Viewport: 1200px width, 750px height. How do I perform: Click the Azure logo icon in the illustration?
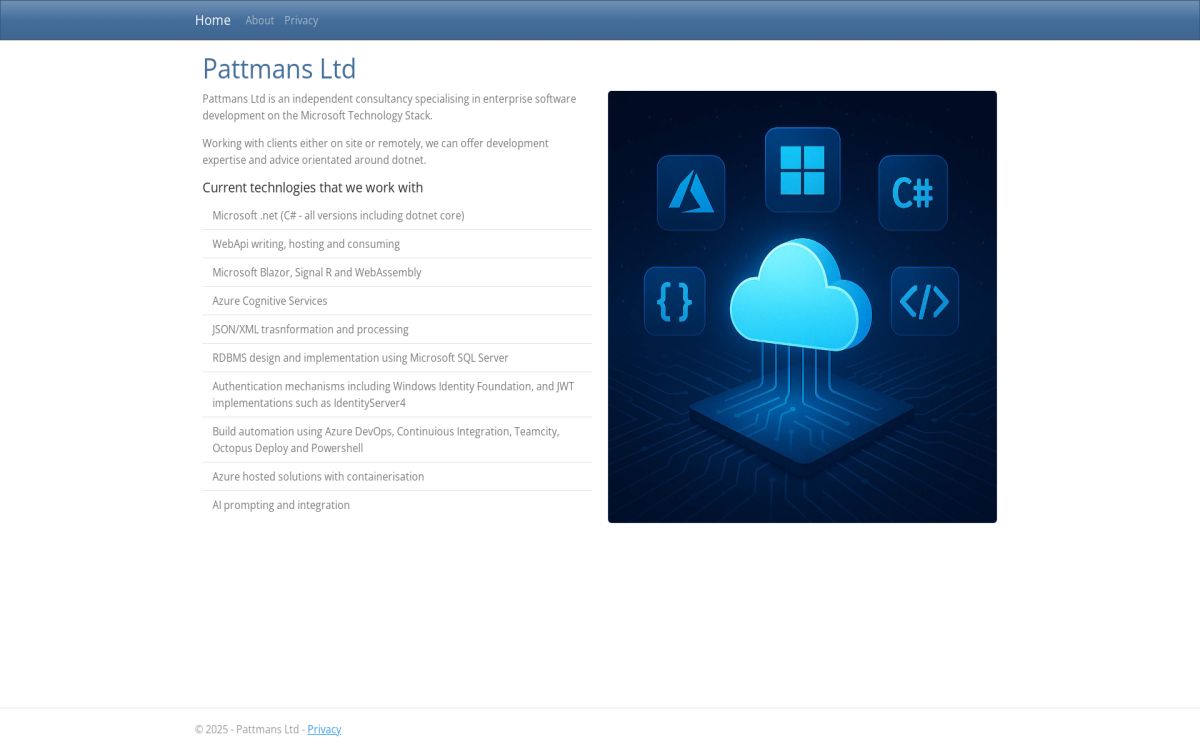click(690, 192)
